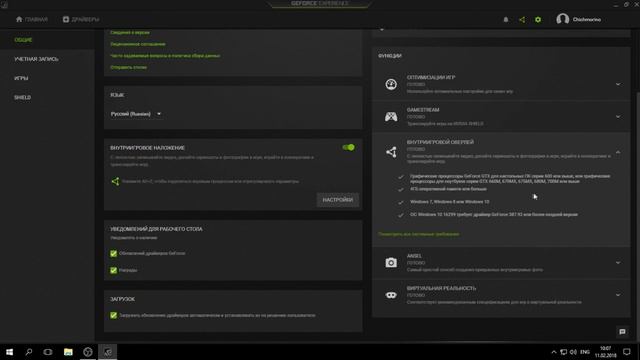Click the Настройки button
Viewport: 640px width, 360px height.
tap(338, 200)
